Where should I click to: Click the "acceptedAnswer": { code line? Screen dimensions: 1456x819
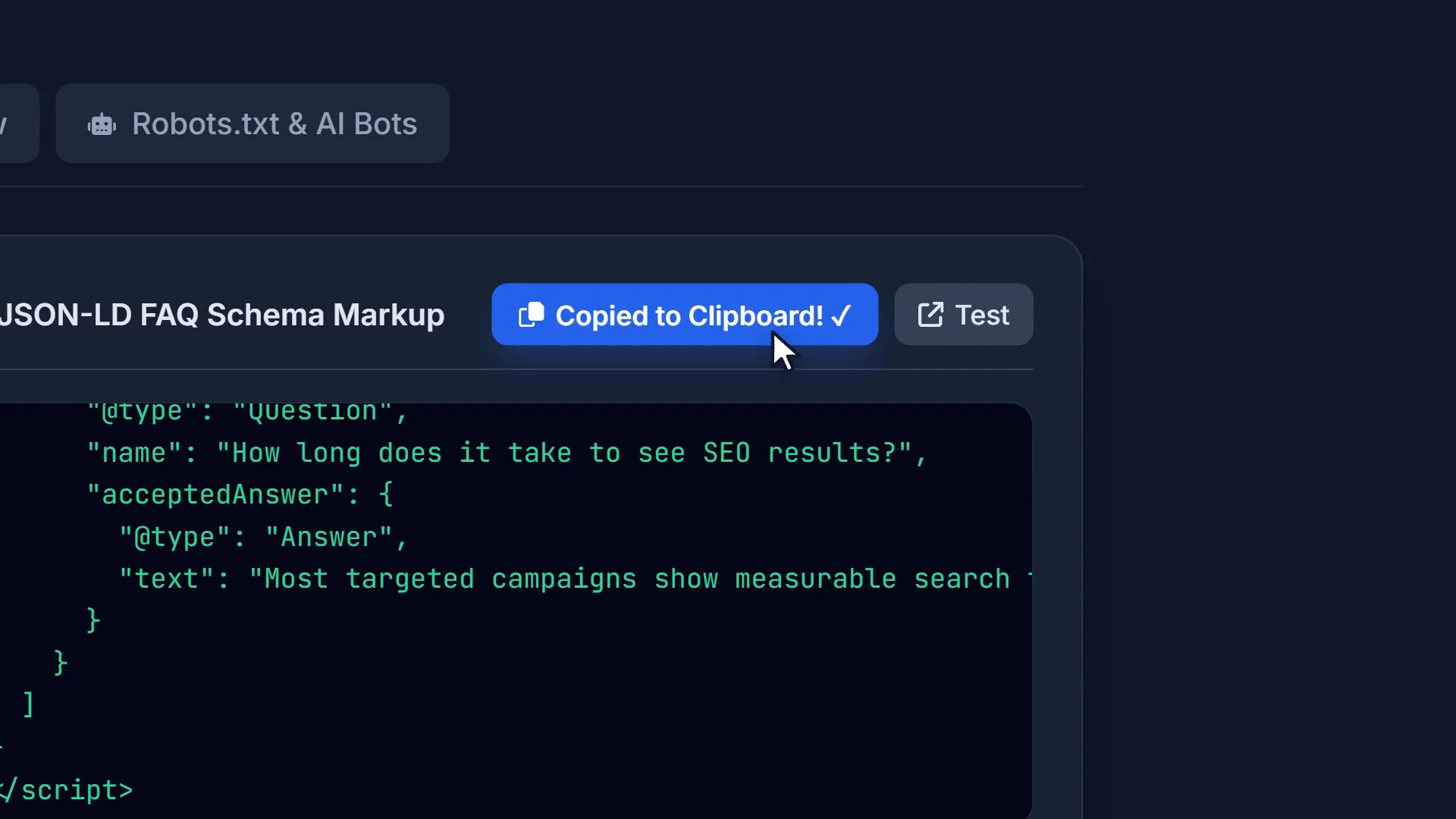240,494
